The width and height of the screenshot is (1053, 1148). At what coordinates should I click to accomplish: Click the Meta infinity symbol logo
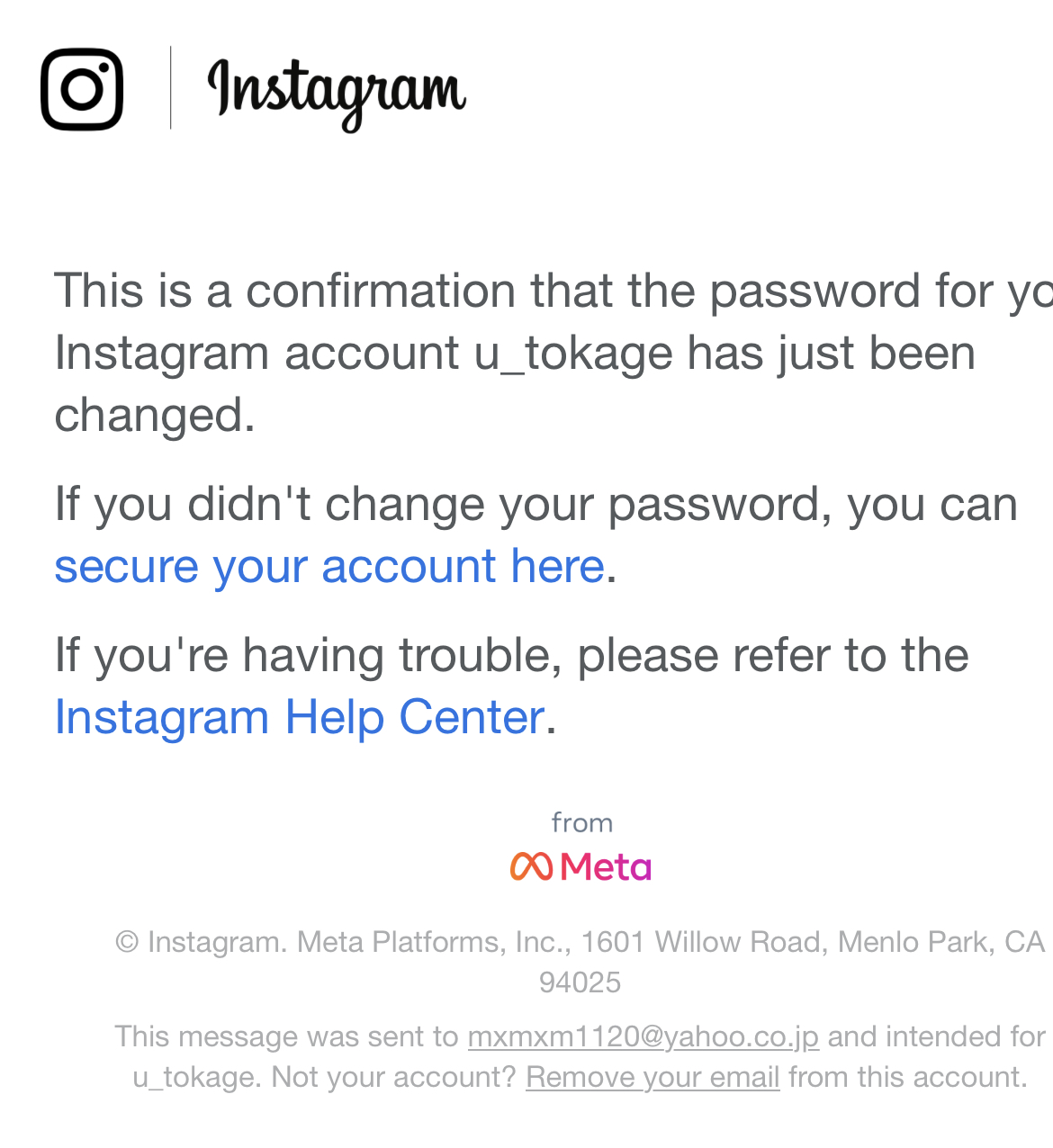[x=531, y=865]
